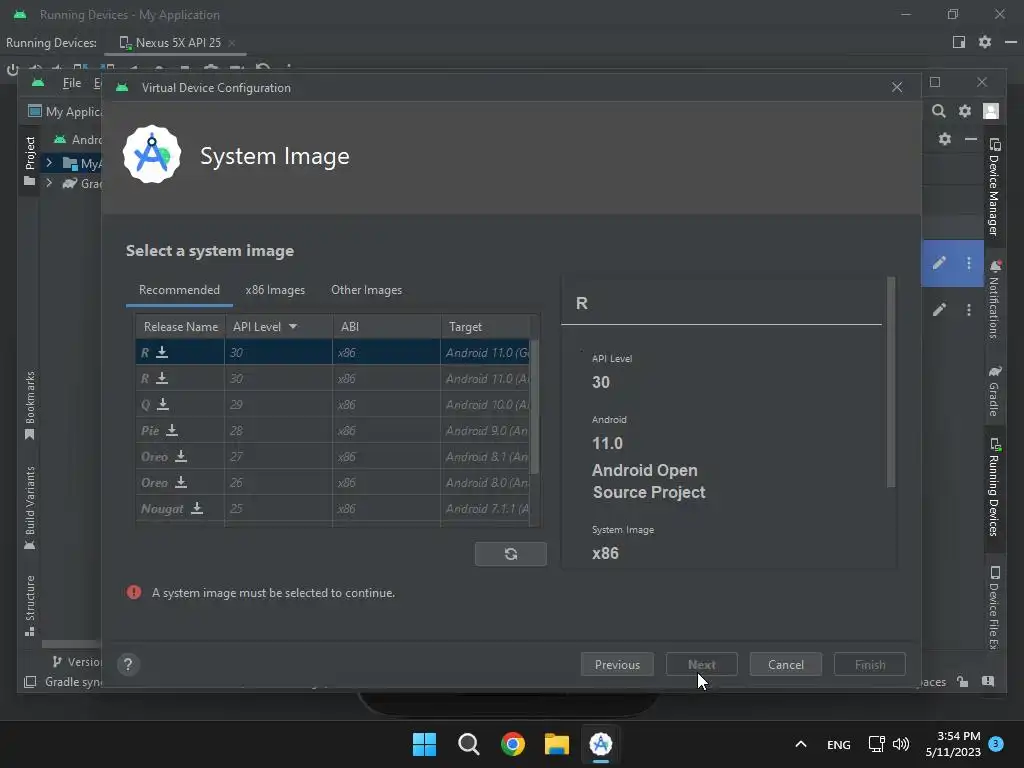This screenshot has width=1024, height=768.
Task: Open Windows Start menu
Action: pos(424,744)
